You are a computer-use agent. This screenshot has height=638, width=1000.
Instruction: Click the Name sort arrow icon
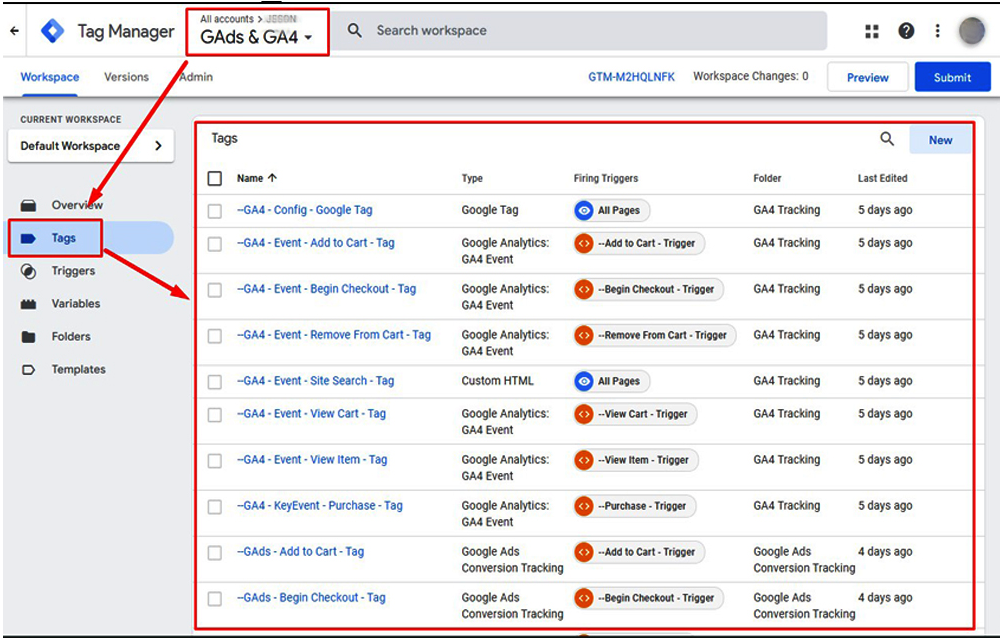pos(273,178)
